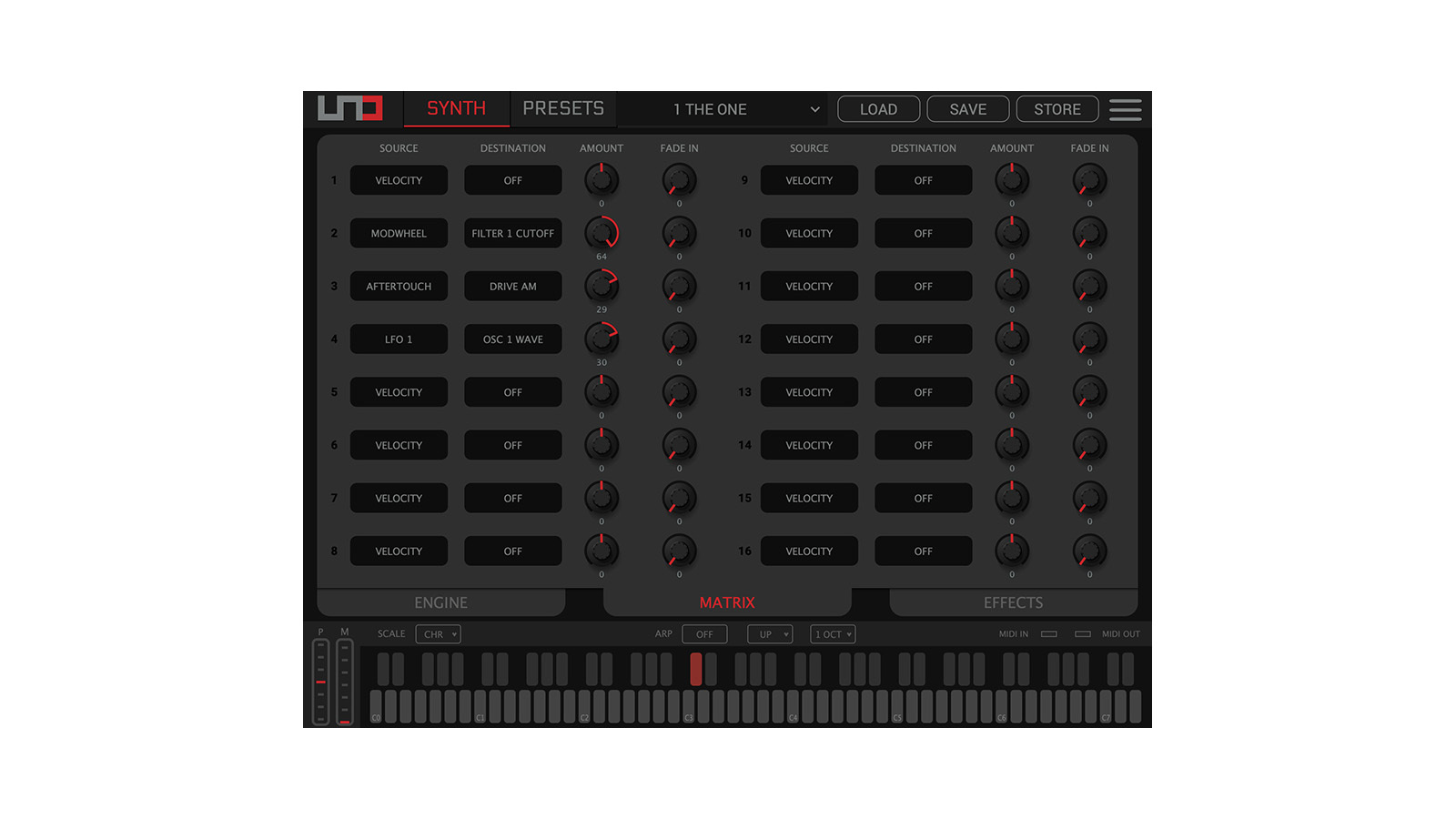This screenshot has height=819, width=1456.
Task: Switch to the PRESETS tab
Action: 563,108
